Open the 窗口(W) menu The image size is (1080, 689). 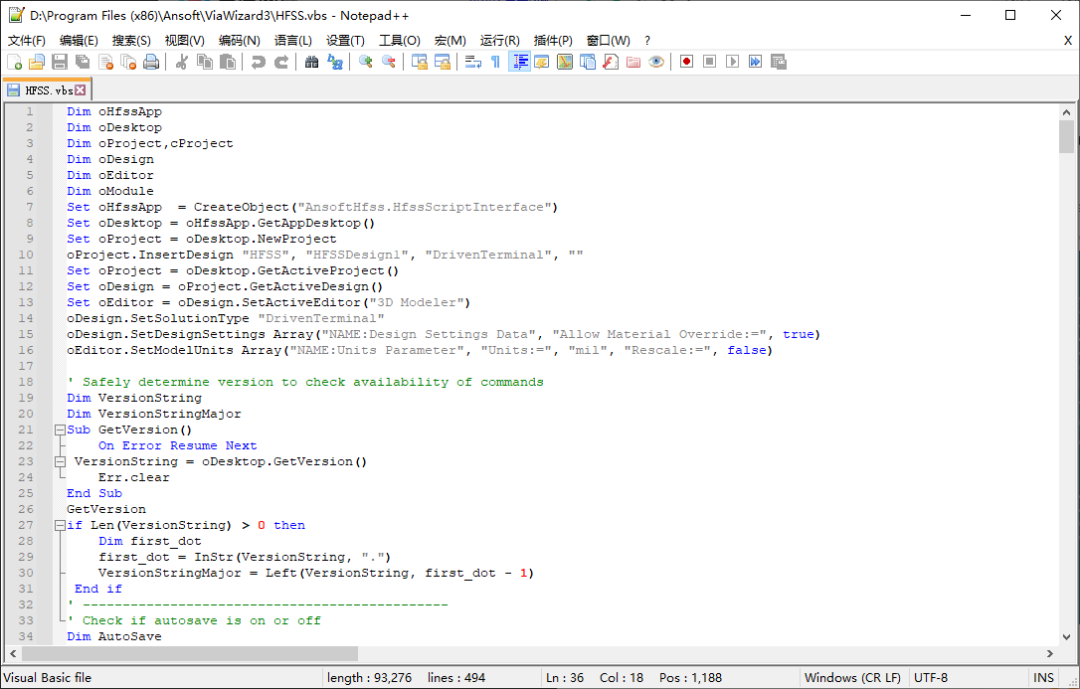[608, 41]
